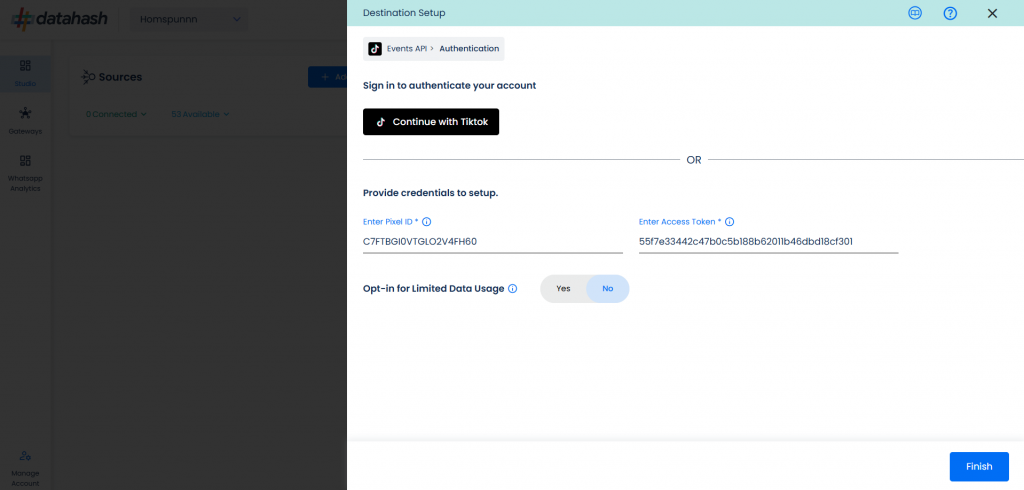Click the 'Enter Pixel ID' label
The image size is (1024, 490).
391,222
